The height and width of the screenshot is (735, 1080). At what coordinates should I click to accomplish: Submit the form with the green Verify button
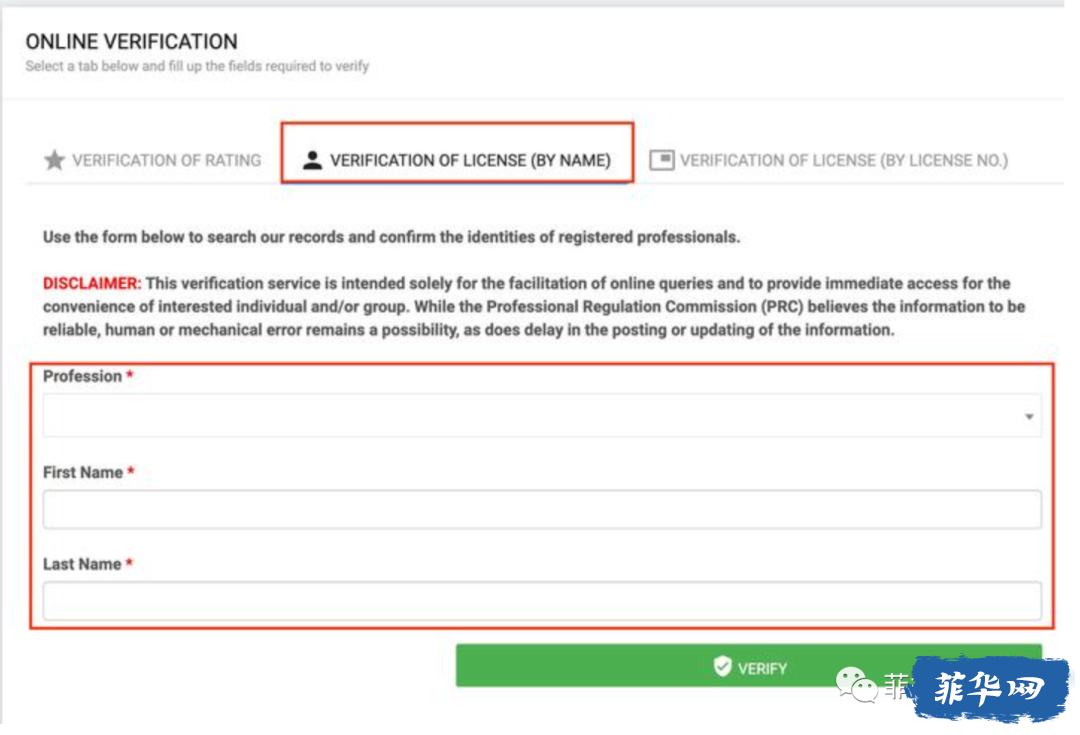point(749,665)
